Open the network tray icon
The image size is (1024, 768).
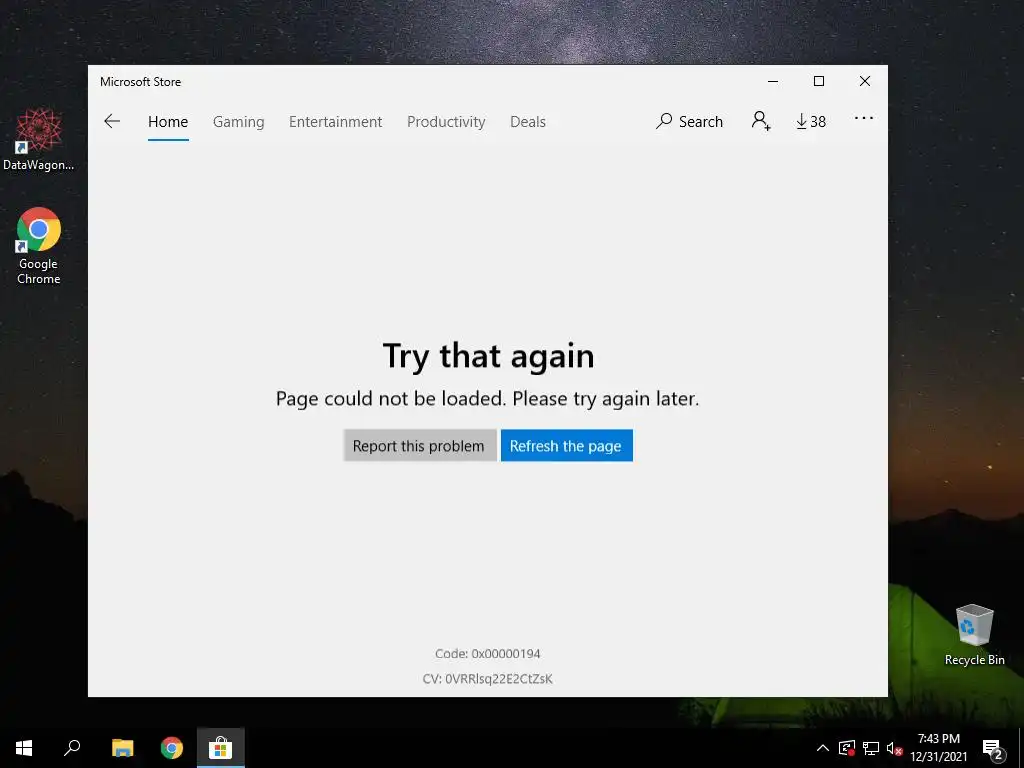[x=871, y=748]
